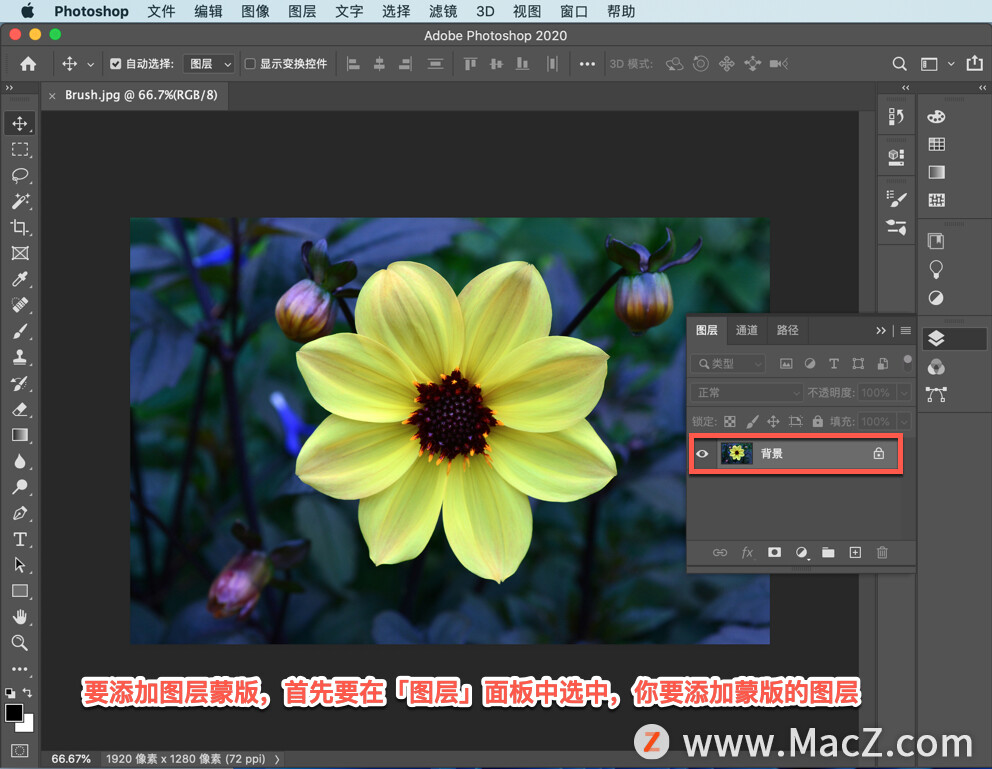Select the History Brush tool
The image size is (992, 769).
(x=20, y=383)
